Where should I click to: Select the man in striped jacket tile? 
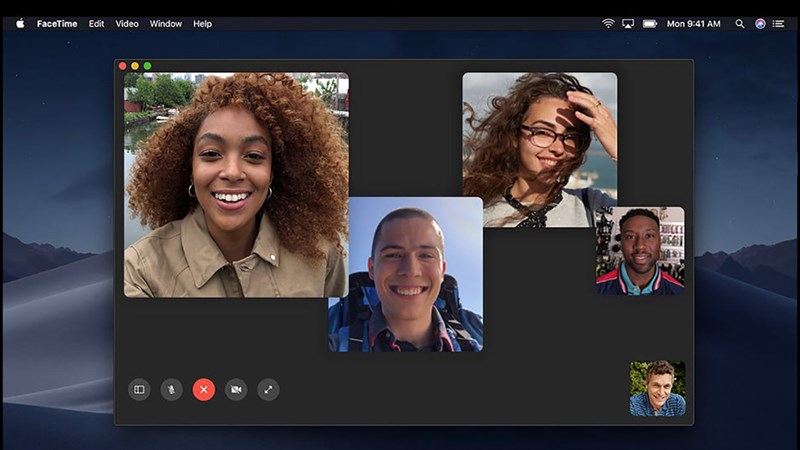click(640, 251)
